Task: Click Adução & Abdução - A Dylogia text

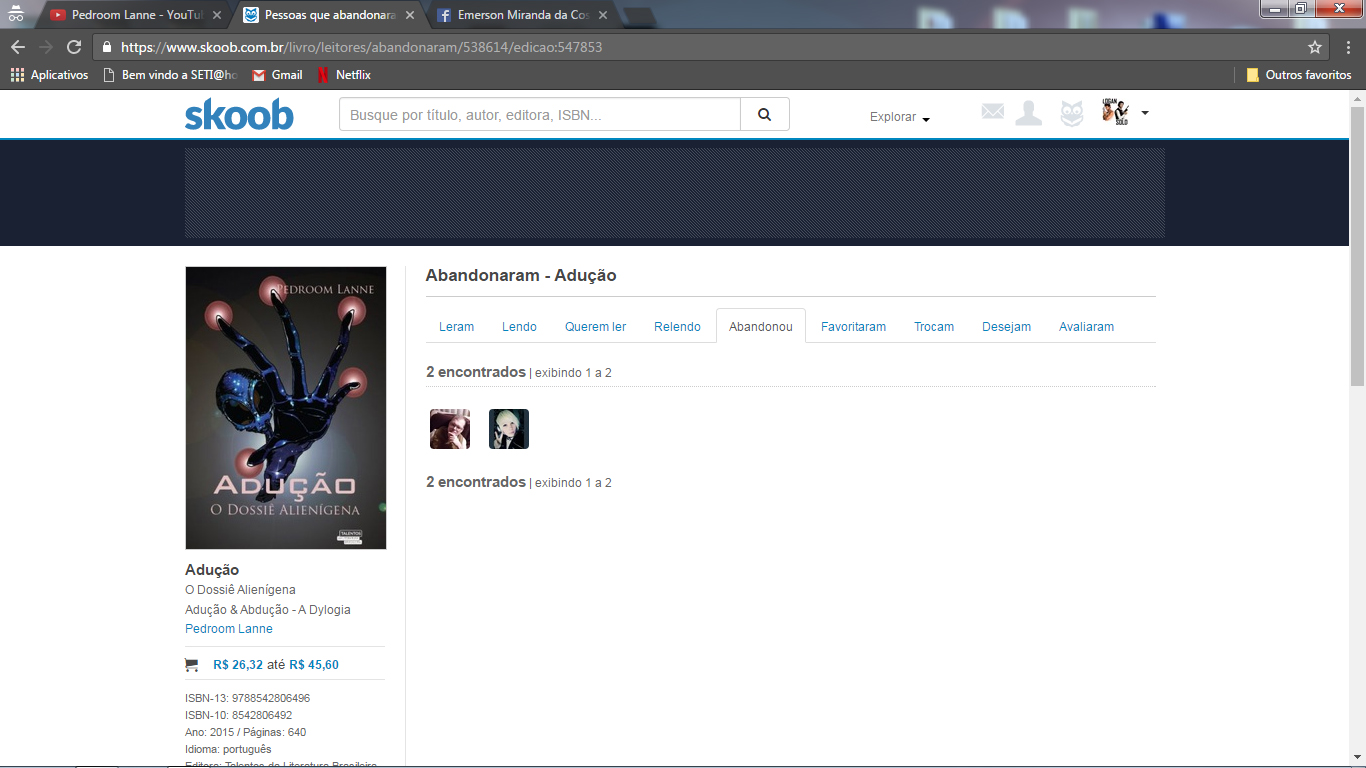Action: click(x=268, y=610)
